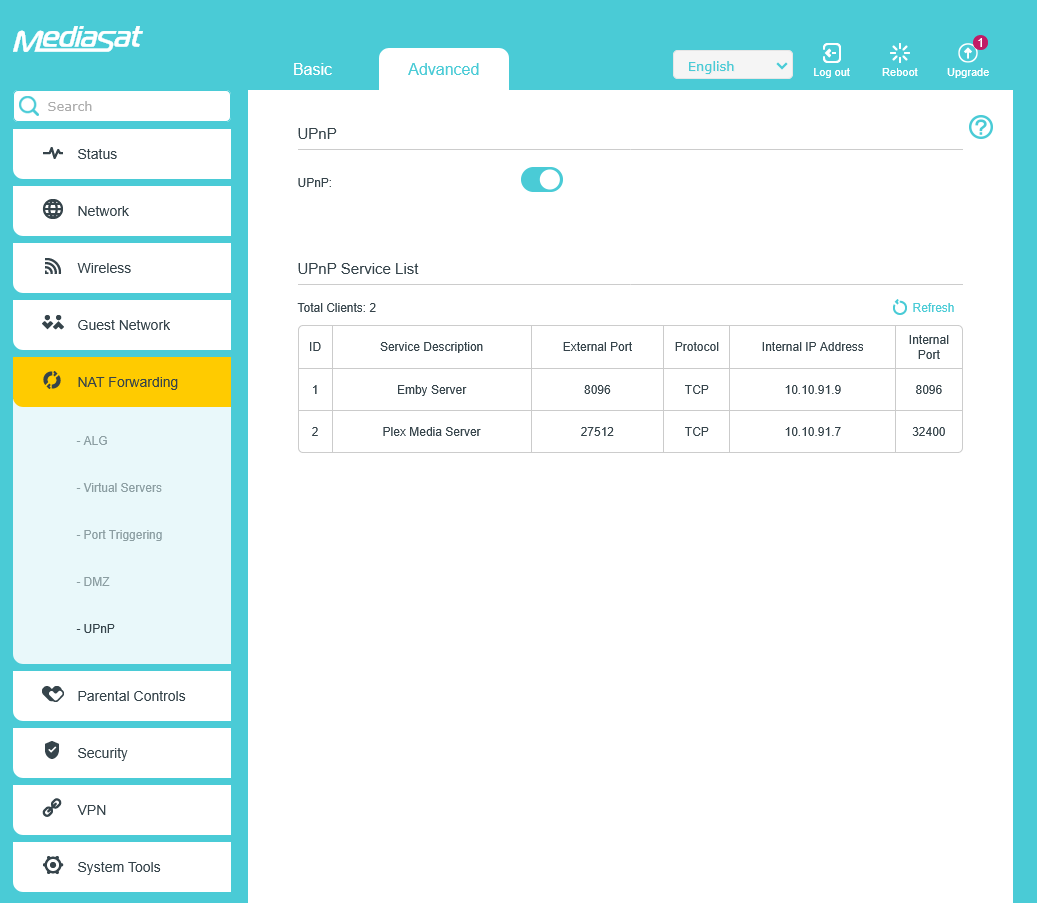1037x903 pixels.
Task: Select the Plex Media Server row
Action: (x=431, y=432)
